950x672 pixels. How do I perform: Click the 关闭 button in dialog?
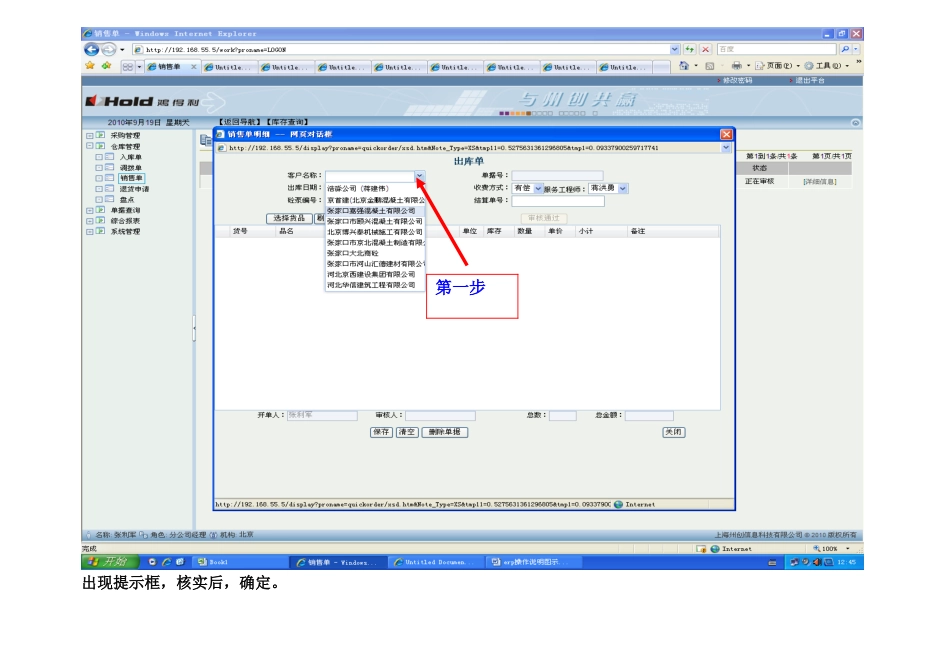[673, 432]
